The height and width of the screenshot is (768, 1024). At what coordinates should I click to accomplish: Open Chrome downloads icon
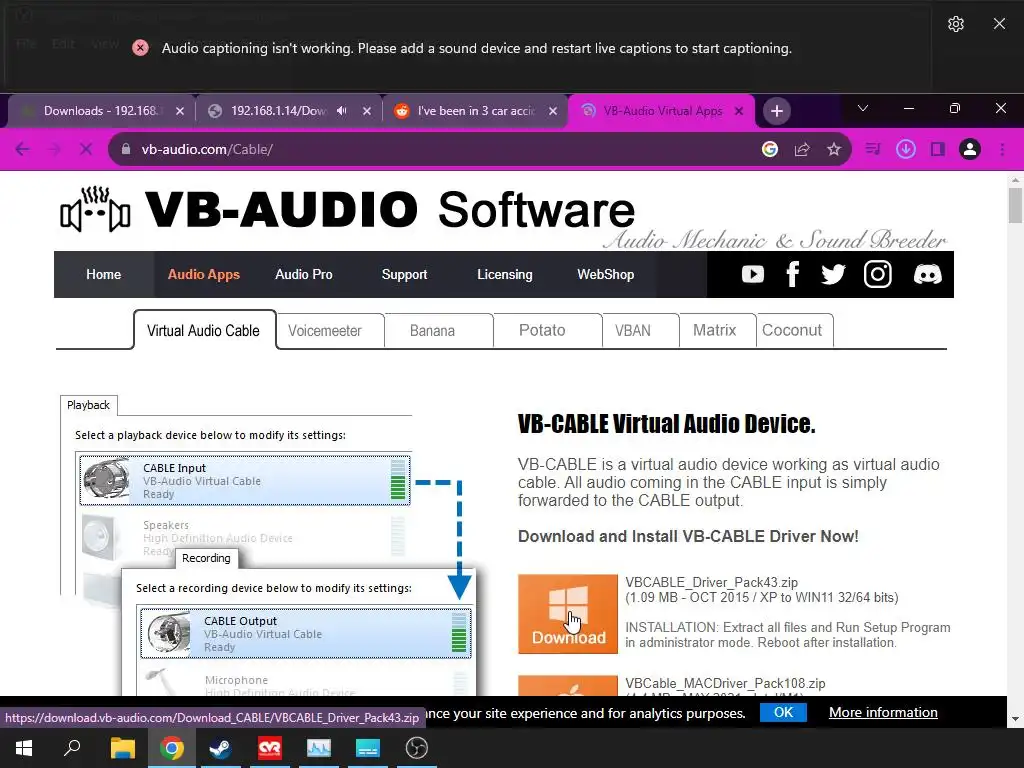(x=905, y=149)
